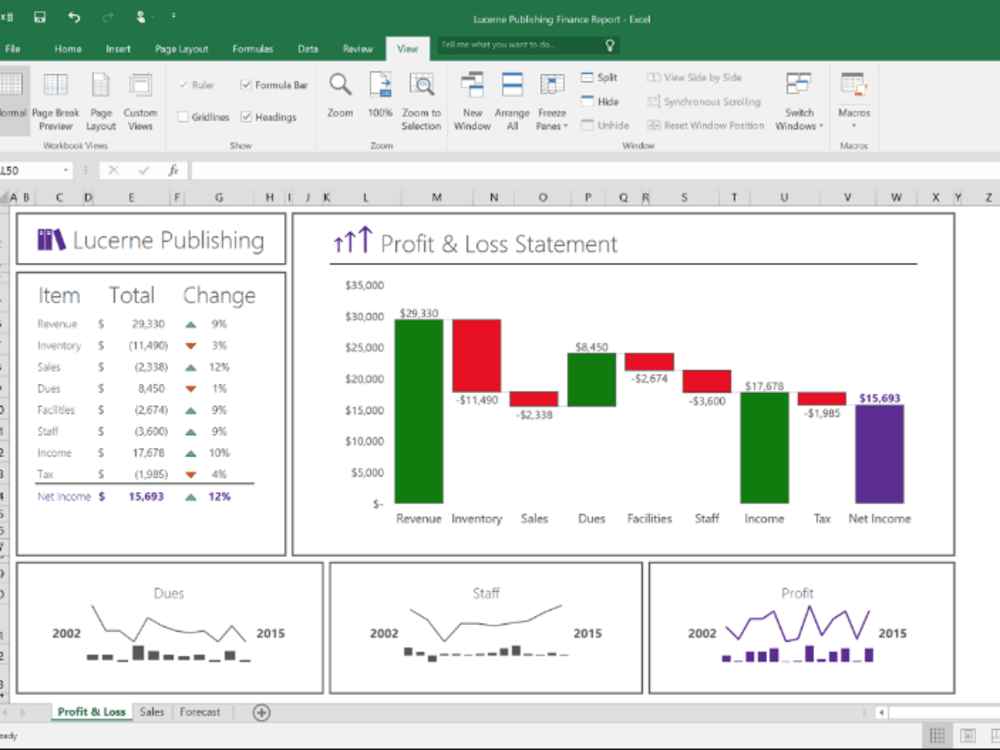Viewport: 1000px width, 750px height.
Task: Open Customize Quick Access Toolbar dropdown
Action: point(173,16)
